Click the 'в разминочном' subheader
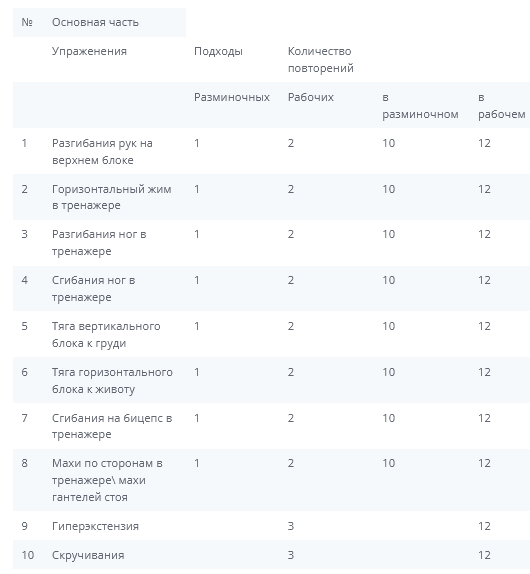Image resolution: width=530 pixels, height=574 pixels. 420,105
